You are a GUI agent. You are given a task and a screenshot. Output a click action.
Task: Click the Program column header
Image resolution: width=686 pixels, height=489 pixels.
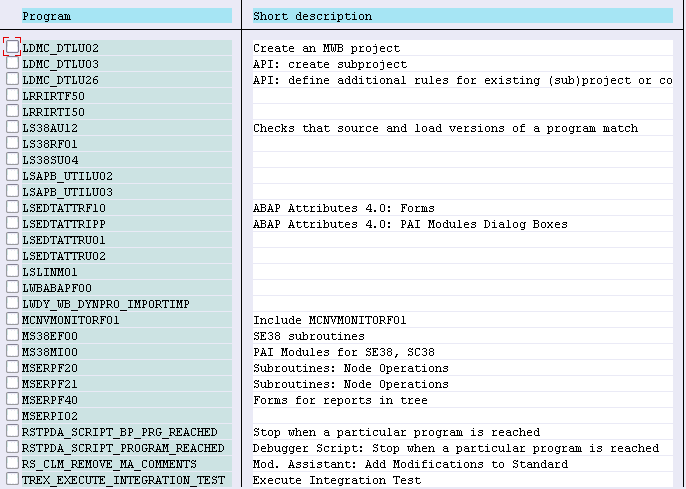point(127,16)
